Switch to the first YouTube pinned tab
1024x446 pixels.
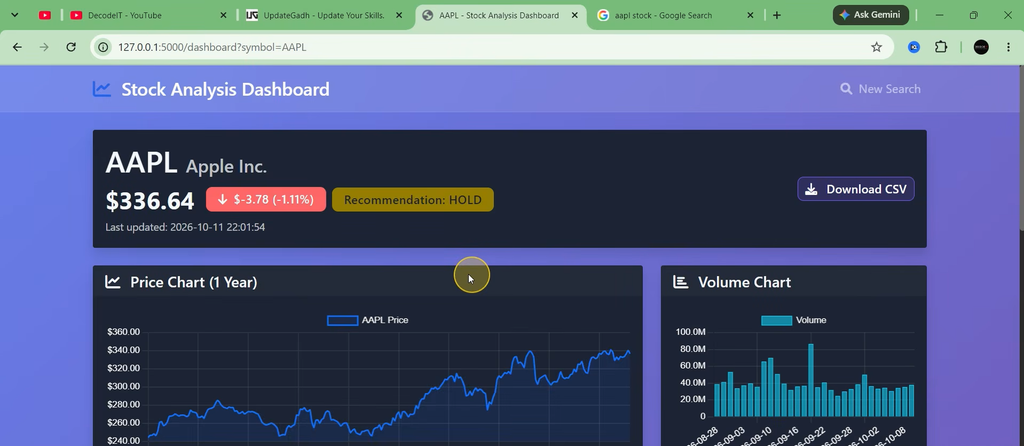(x=45, y=15)
